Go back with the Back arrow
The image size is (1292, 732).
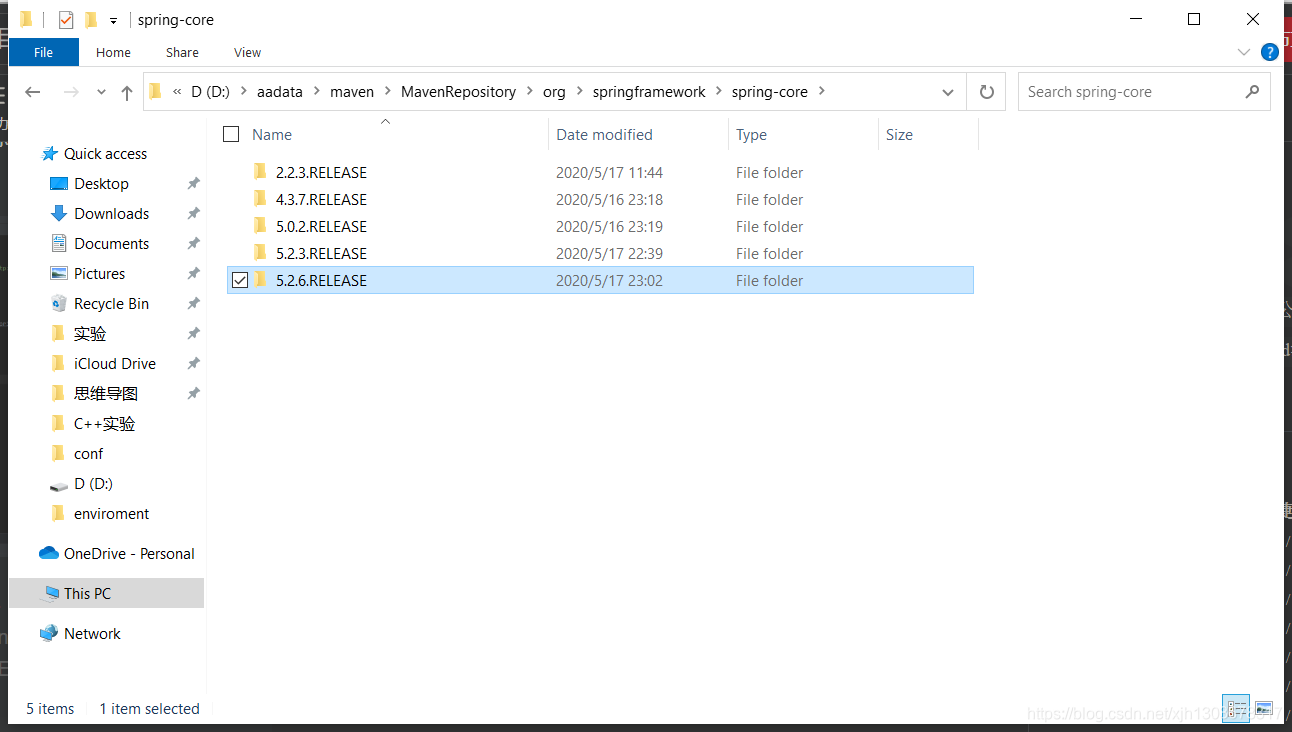pyautogui.click(x=33, y=92)
